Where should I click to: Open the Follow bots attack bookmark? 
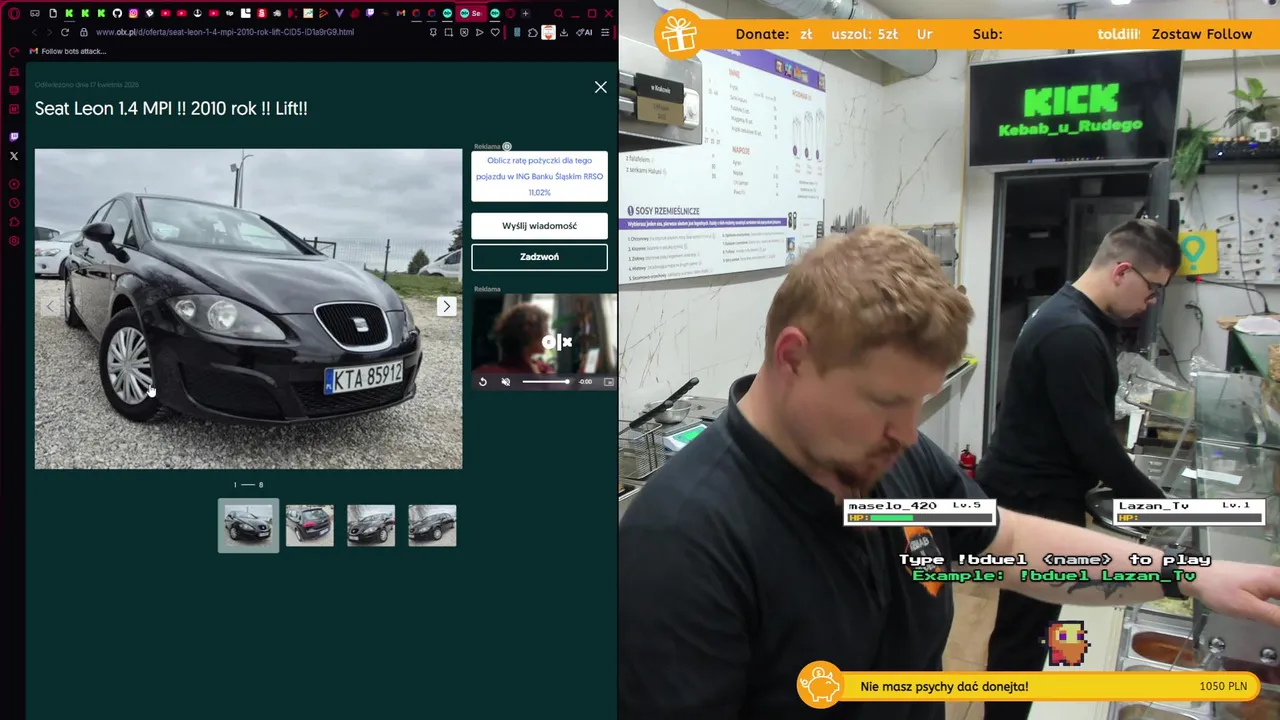coord(68,51)
